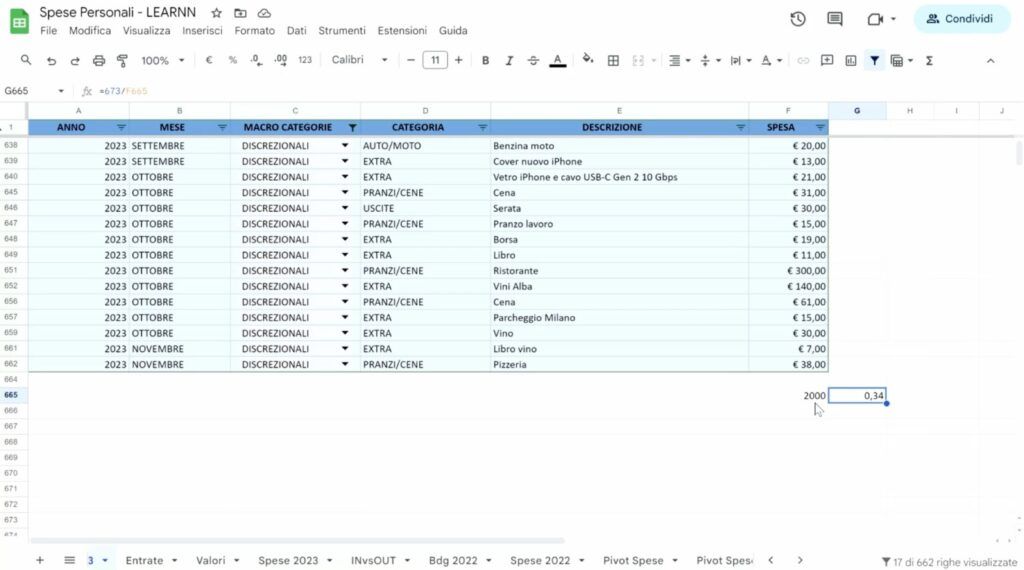Open the Guida menu
This screenshot has width=1024, height=570.
click(x=453, y=31)
